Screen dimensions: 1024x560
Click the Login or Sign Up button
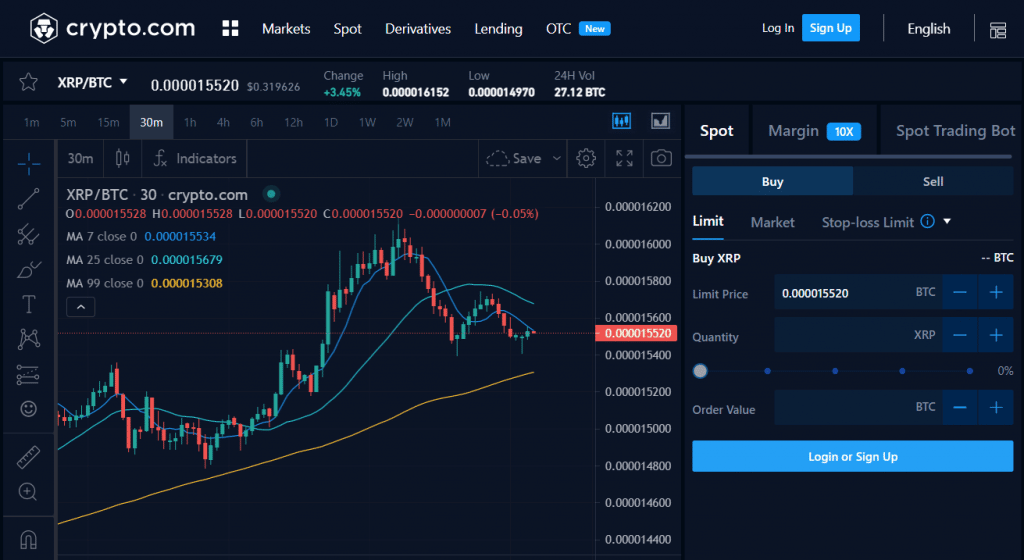[853, 456]
